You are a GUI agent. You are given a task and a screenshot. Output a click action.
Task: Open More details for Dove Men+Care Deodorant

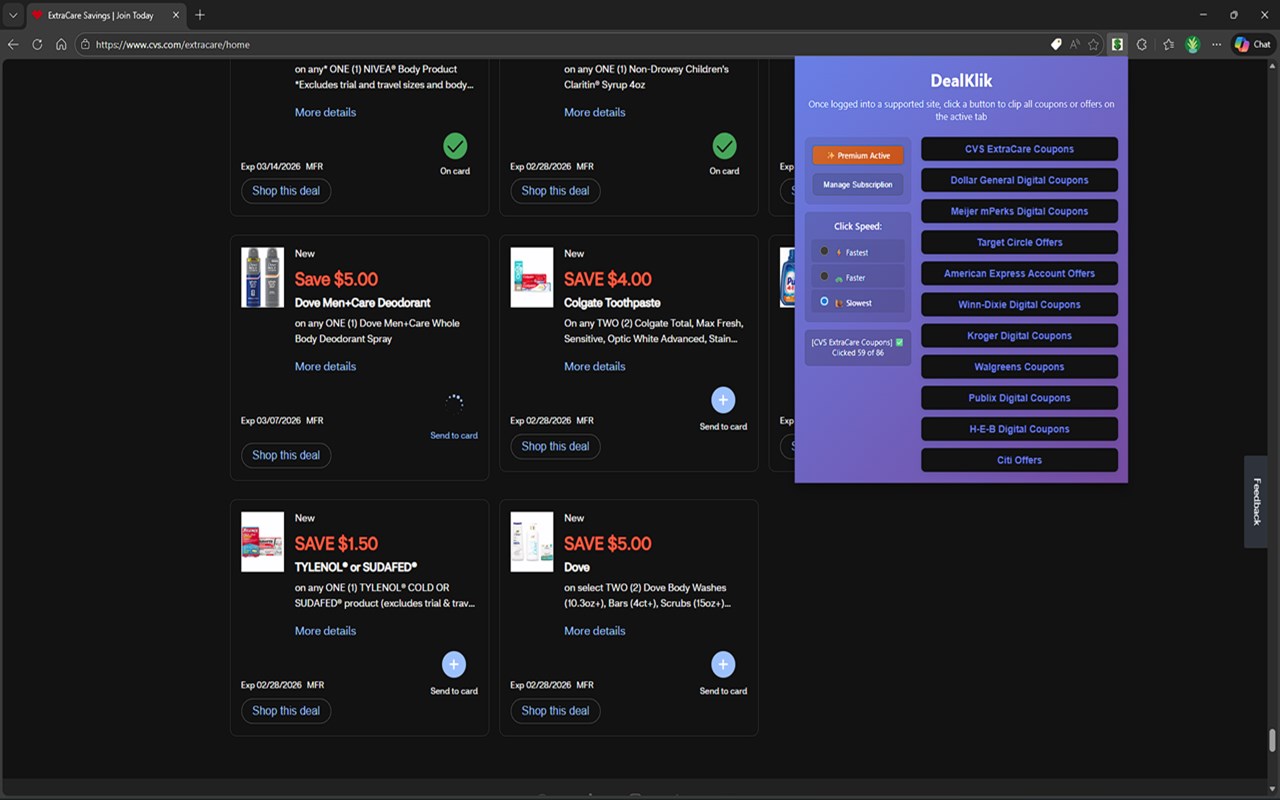point(325,366)
